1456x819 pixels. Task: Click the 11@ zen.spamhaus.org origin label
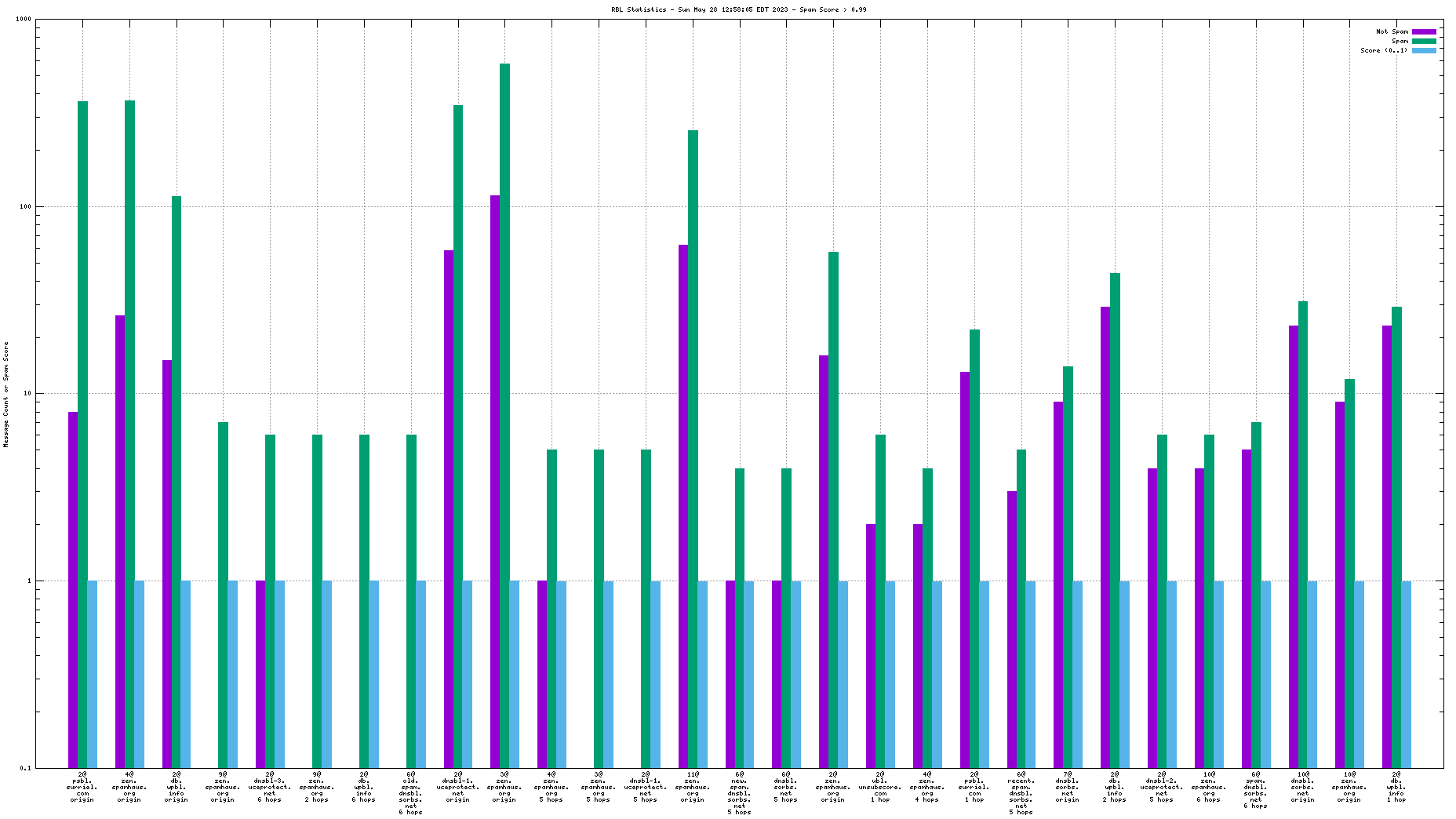point(693,787)
